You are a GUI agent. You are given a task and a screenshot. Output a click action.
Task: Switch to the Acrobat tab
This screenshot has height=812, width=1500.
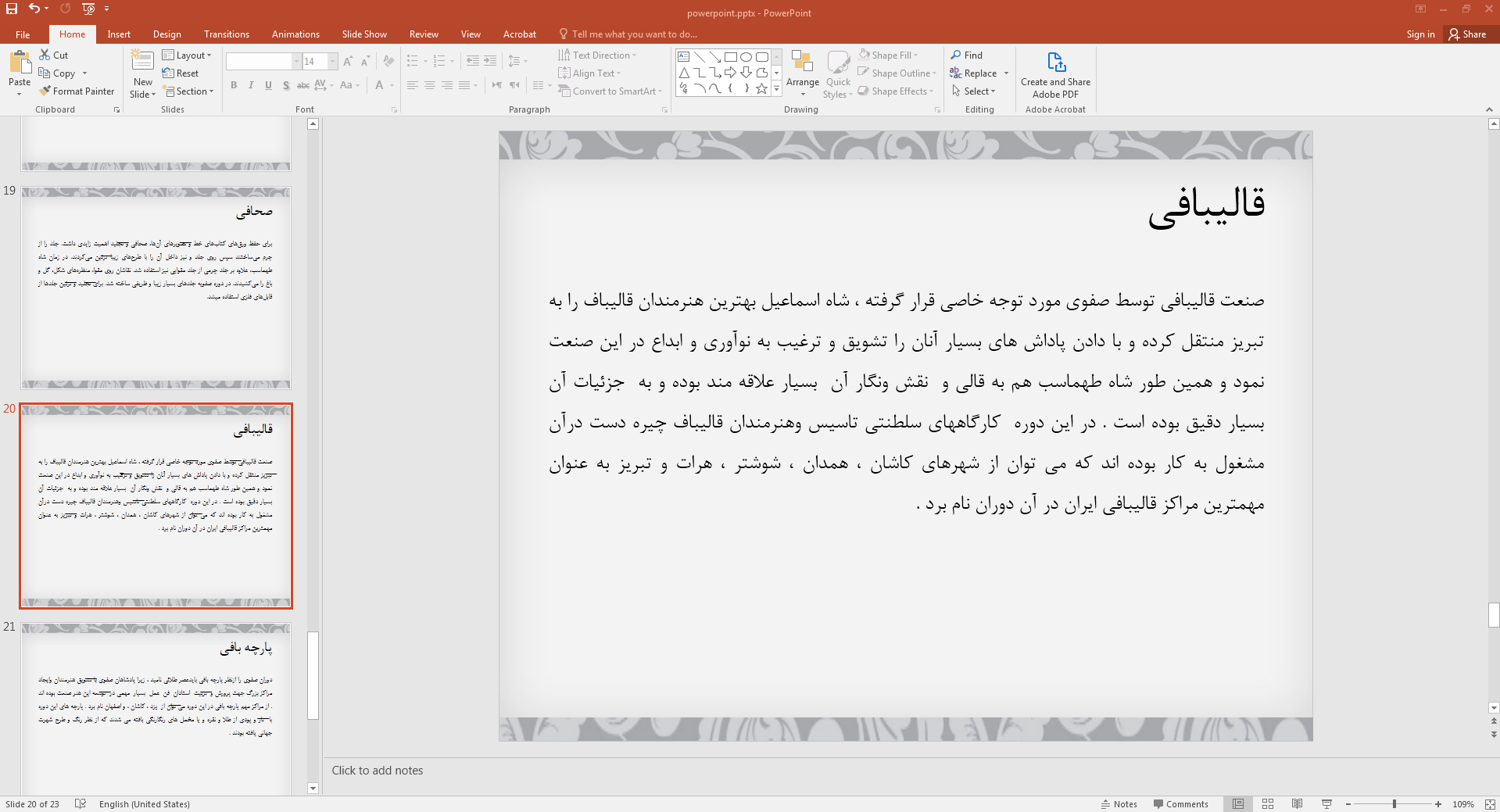[x=520, y=34]
